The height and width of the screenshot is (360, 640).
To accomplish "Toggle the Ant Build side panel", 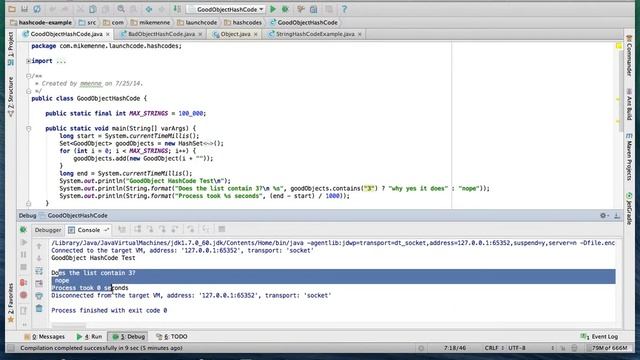I will tap(629, 104).
